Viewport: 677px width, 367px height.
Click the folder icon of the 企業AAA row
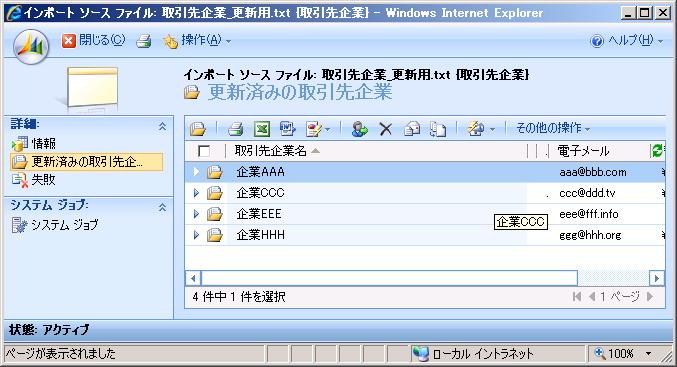pos(215,172)
